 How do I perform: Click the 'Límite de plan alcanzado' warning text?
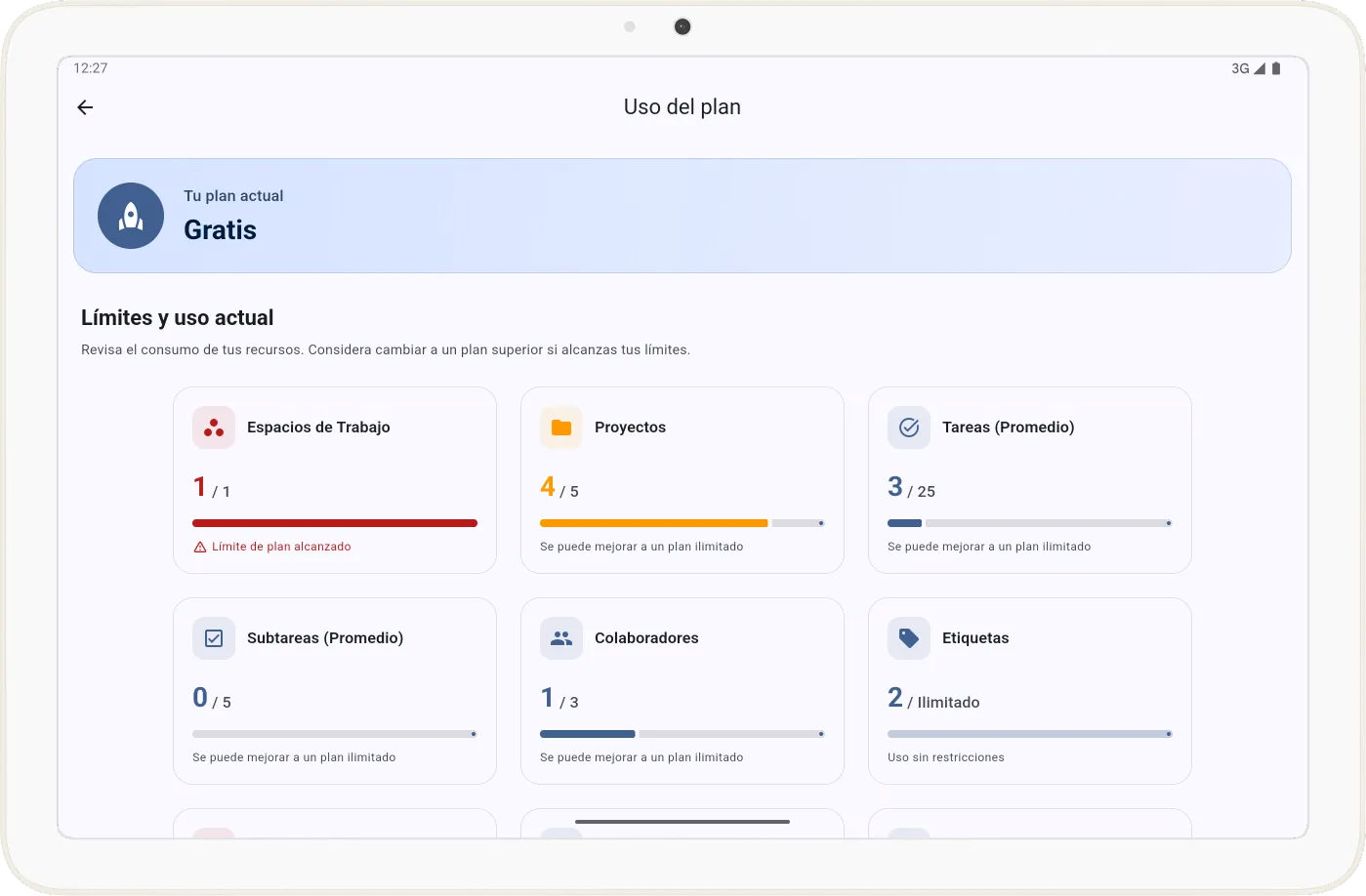click(x=281, y=547)
